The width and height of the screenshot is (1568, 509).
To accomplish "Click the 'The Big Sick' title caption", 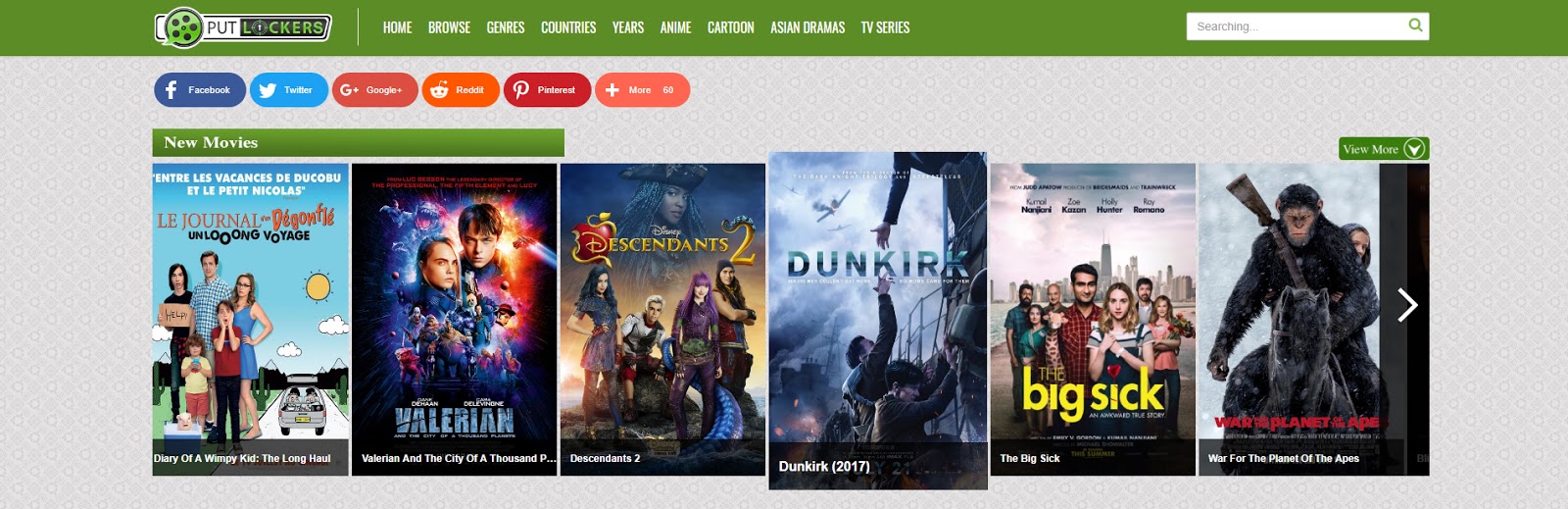I will tap(1030, 458).
